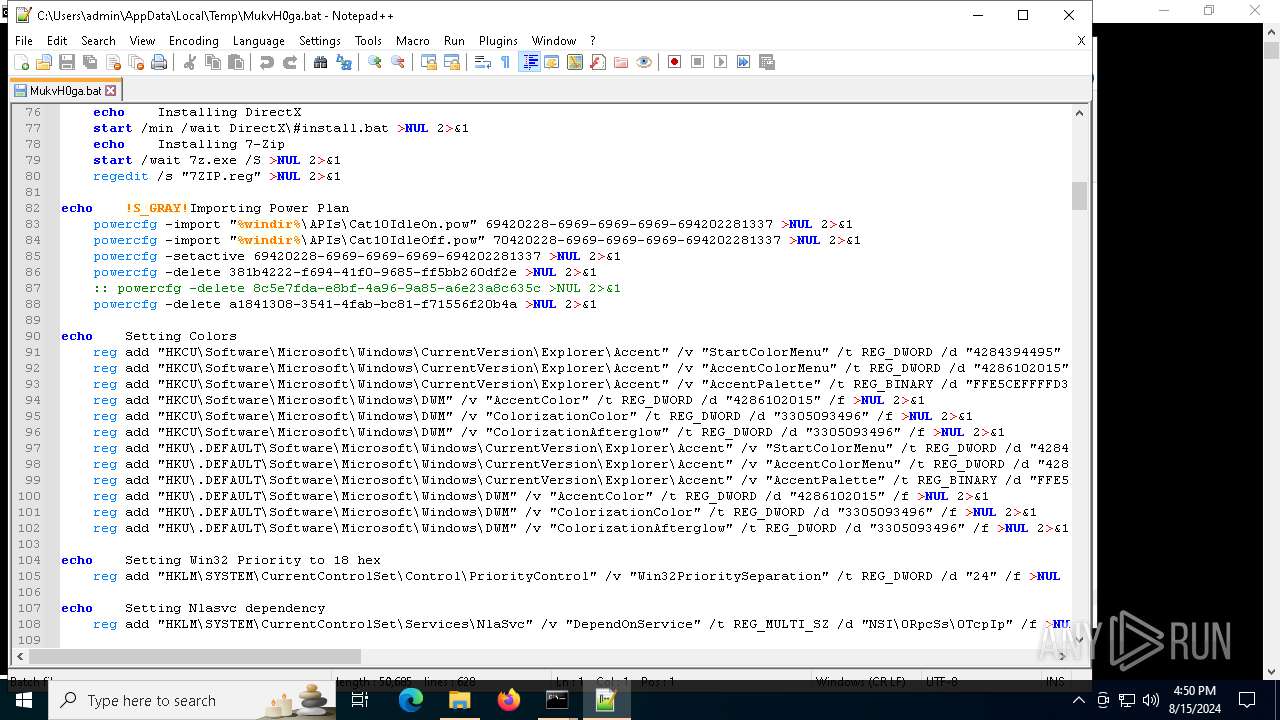Screen dimensions: 1280x720
Task: Open the File menu
Action: click(x=24, y=41)
